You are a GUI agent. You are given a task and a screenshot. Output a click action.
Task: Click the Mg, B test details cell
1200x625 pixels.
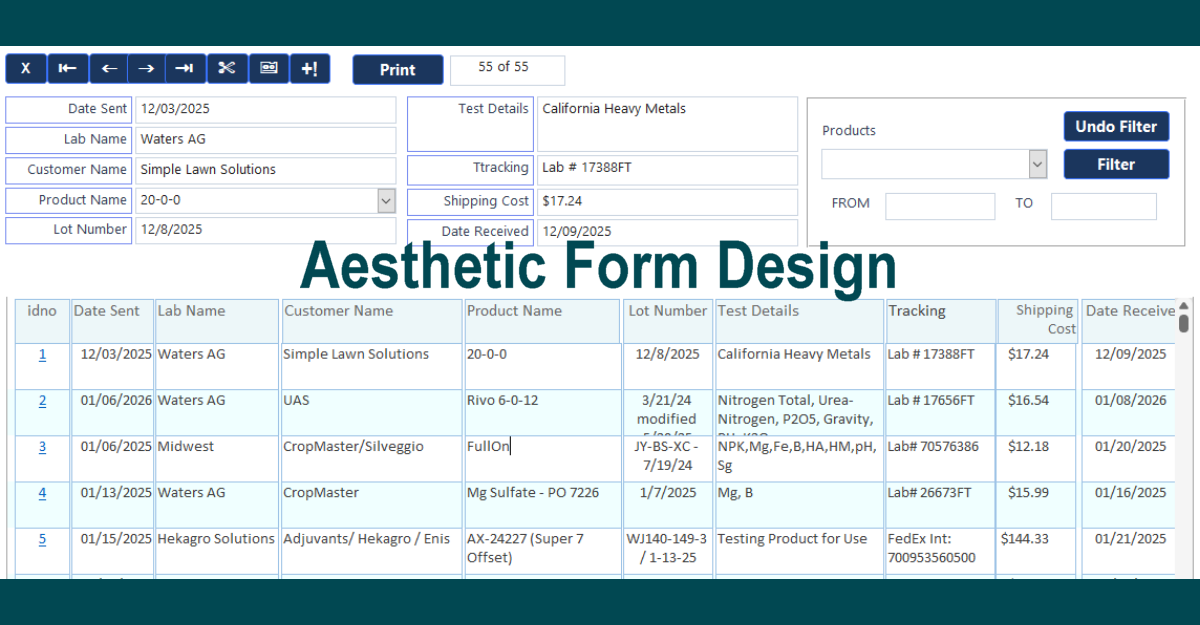coord(799,504)
